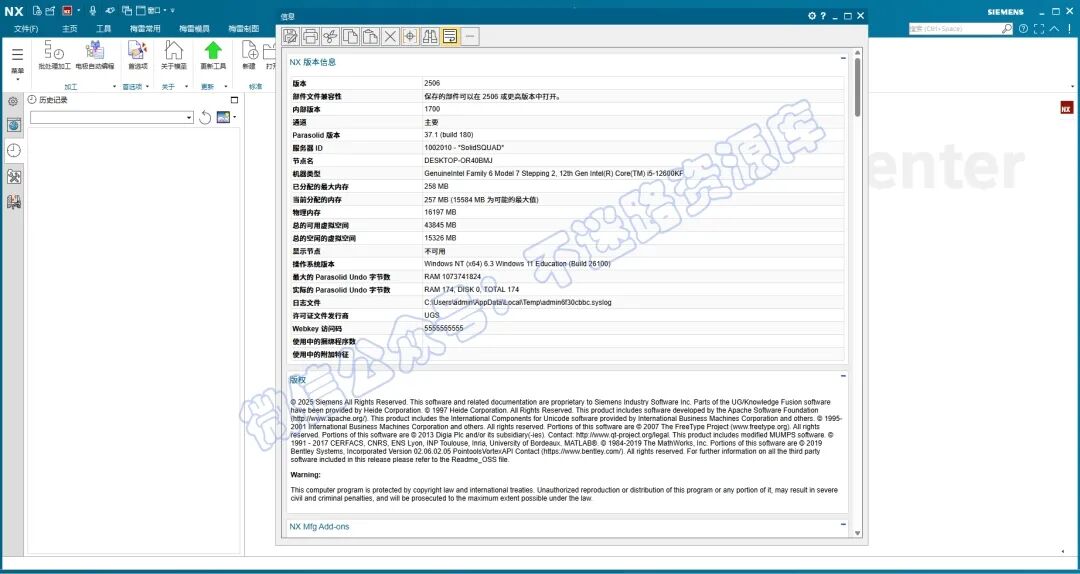Viewport: 1080px width, 574px height.
Task: Maximize the 历史记录 panel square button
Action: pyautogui.click(x=234, y=100)
